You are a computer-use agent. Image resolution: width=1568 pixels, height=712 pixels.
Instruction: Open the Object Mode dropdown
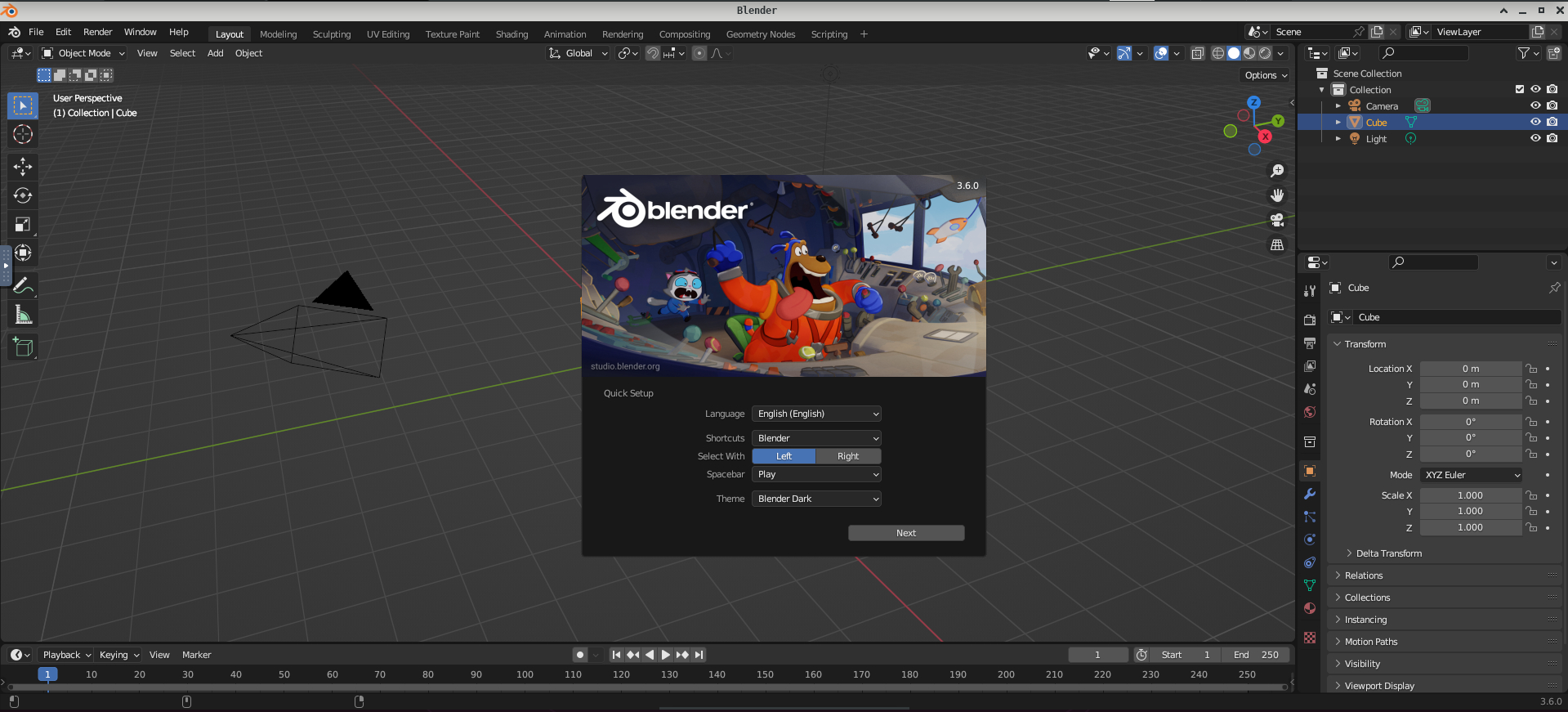(x=83, y=53)
